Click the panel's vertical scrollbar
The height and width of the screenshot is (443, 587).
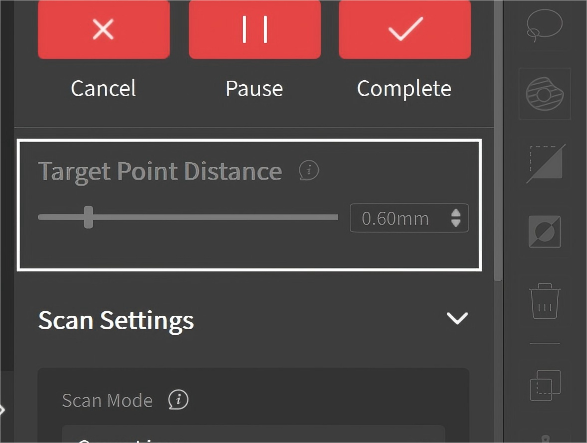coord(498,140)
